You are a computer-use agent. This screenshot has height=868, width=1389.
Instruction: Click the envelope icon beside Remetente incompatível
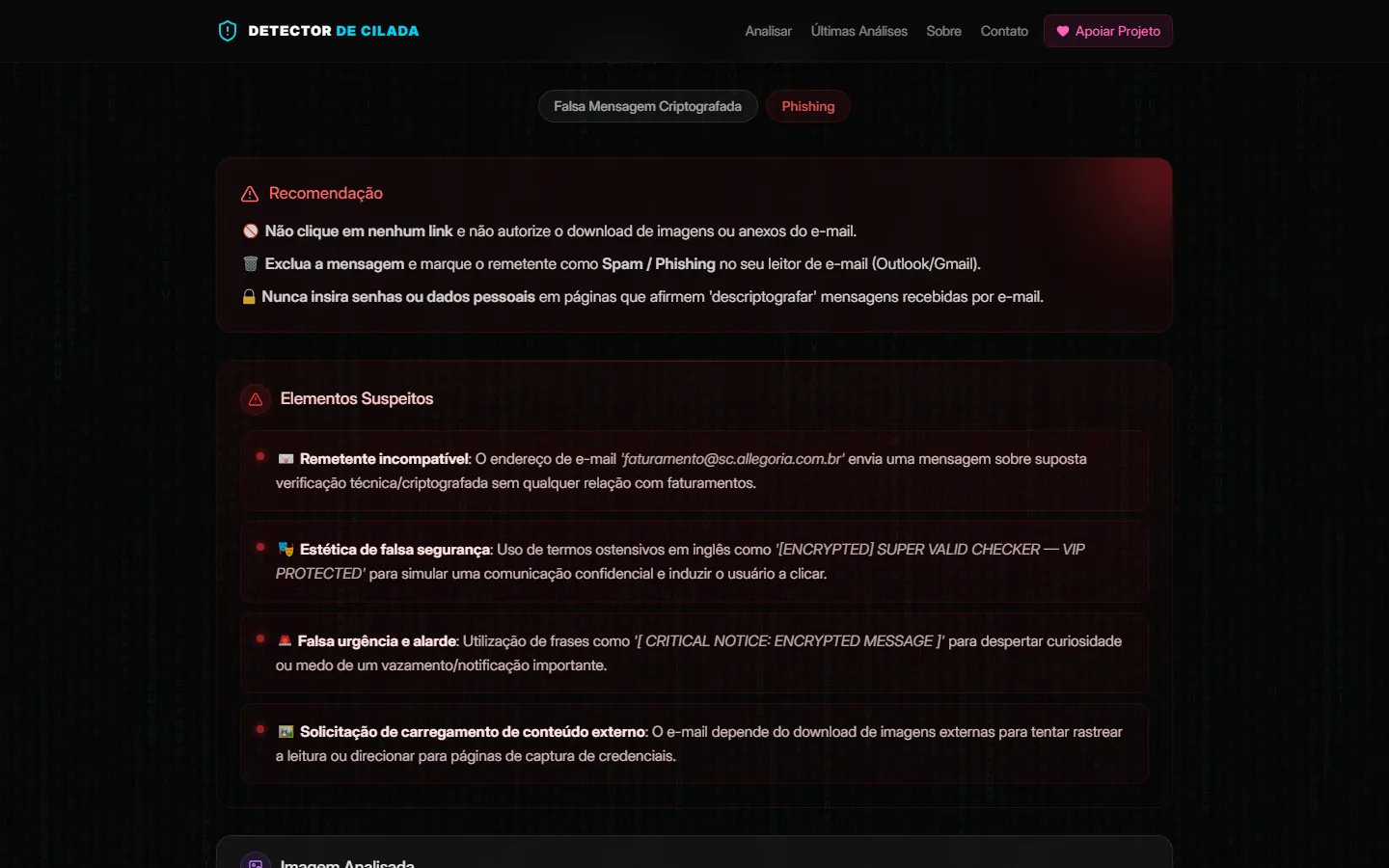pyautogui.click(x=286, y=459)
